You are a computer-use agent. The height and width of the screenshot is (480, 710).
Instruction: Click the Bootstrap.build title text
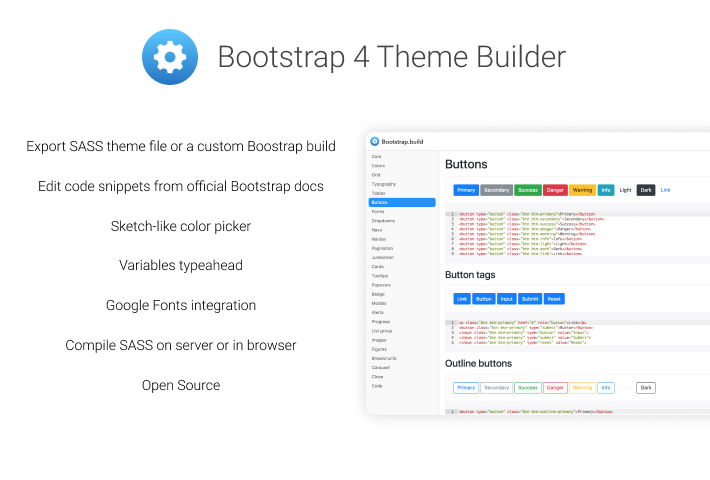pyautogui.click(x=402, y=142)
